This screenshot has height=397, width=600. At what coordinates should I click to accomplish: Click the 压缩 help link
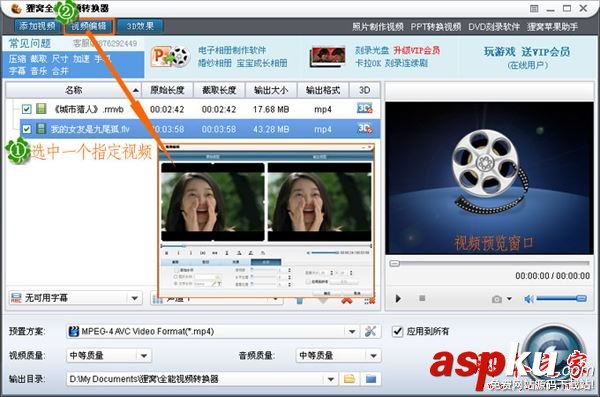17,59
